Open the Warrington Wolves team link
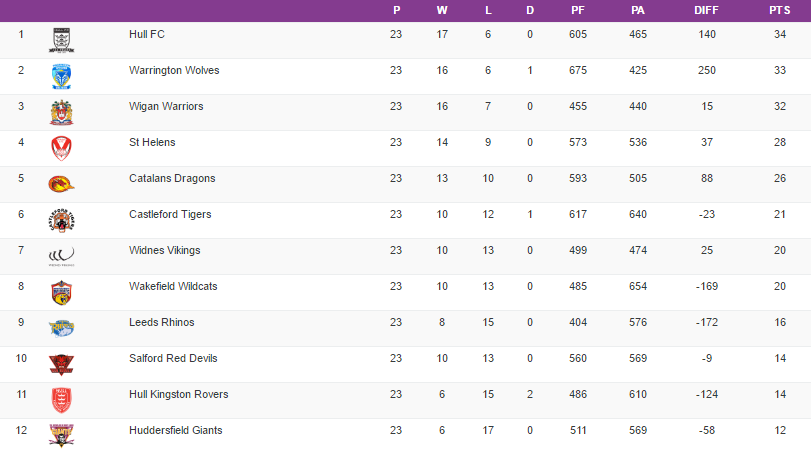The width and height of the screenshot is (811, 460). 174,70
